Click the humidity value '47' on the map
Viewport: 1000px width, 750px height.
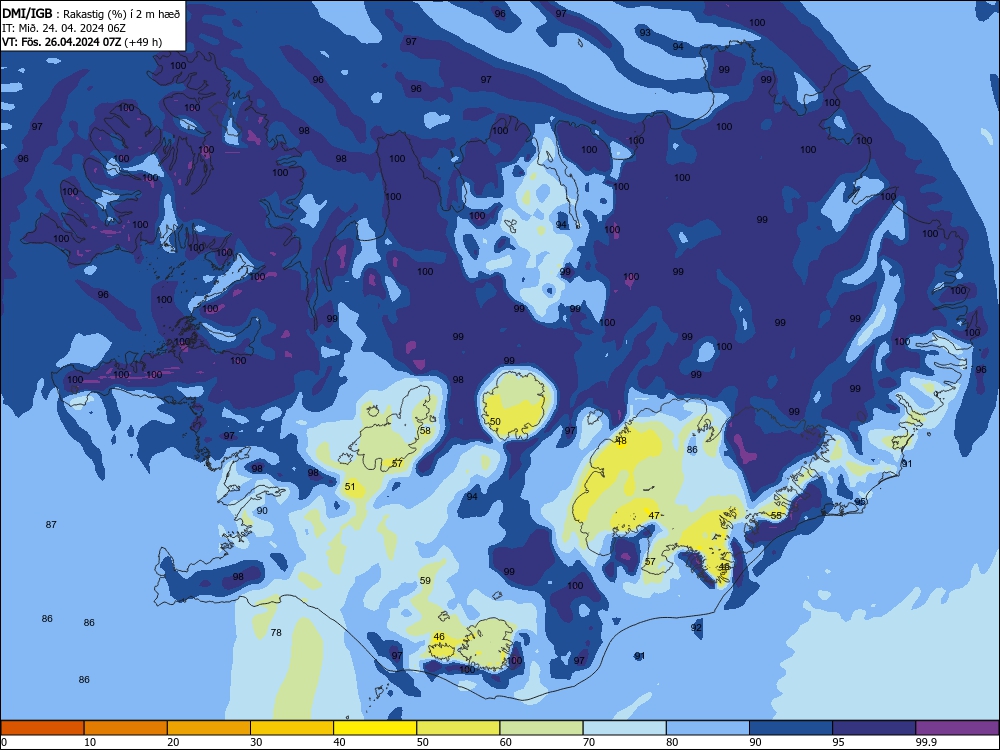point(654,515)
